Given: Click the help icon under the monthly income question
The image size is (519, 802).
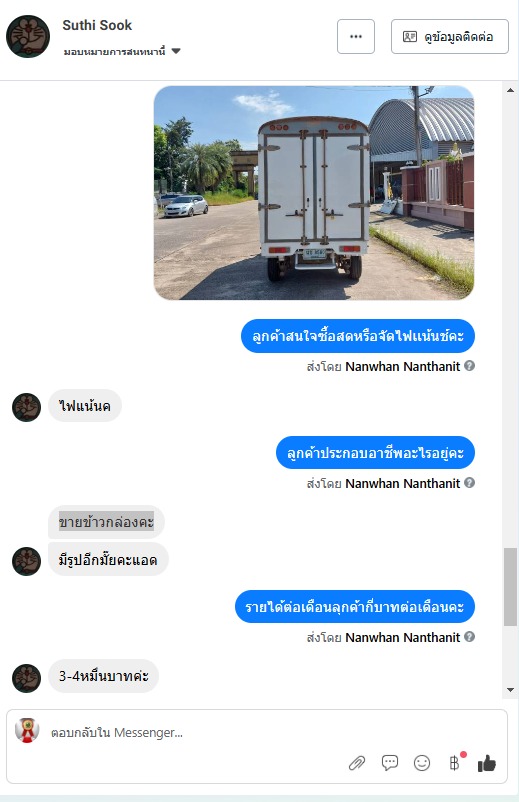Looking at the screenshot, I should click(x=469, y=636).
